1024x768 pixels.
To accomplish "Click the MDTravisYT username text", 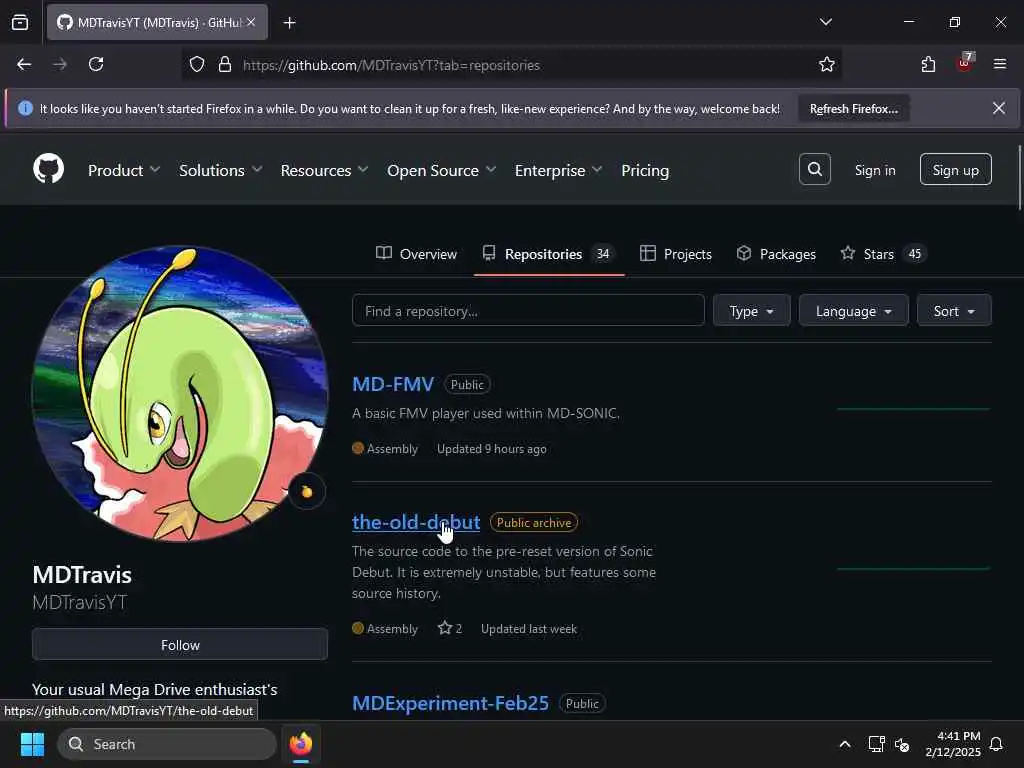I will click(80, 602).
